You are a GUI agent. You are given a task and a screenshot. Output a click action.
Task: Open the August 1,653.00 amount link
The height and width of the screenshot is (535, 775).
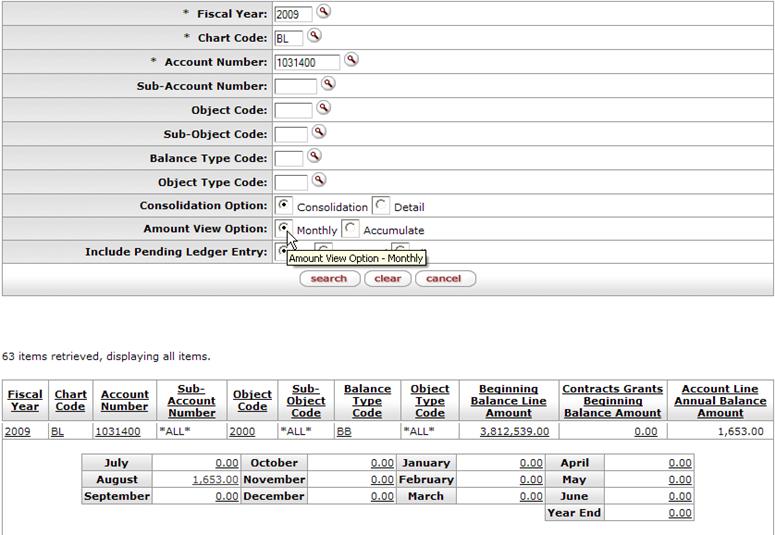coord(215,480)
